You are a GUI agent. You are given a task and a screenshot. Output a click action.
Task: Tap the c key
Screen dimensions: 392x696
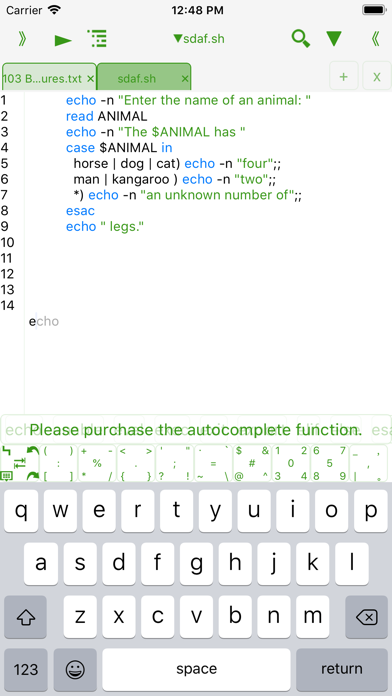click(157, 617)
